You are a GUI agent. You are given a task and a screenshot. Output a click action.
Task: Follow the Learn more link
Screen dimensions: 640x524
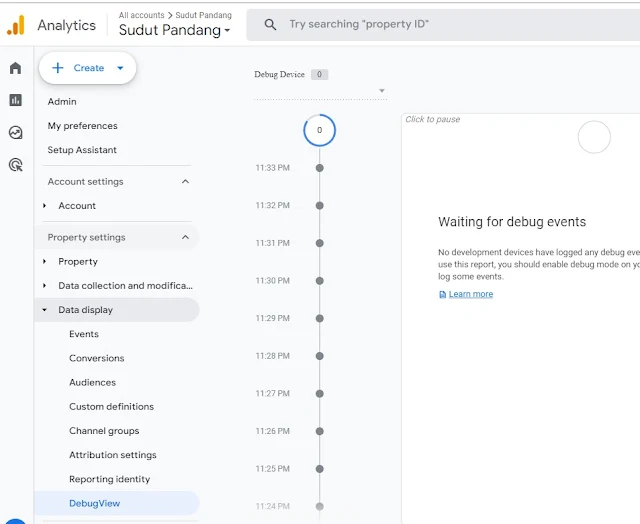[471, 294]
